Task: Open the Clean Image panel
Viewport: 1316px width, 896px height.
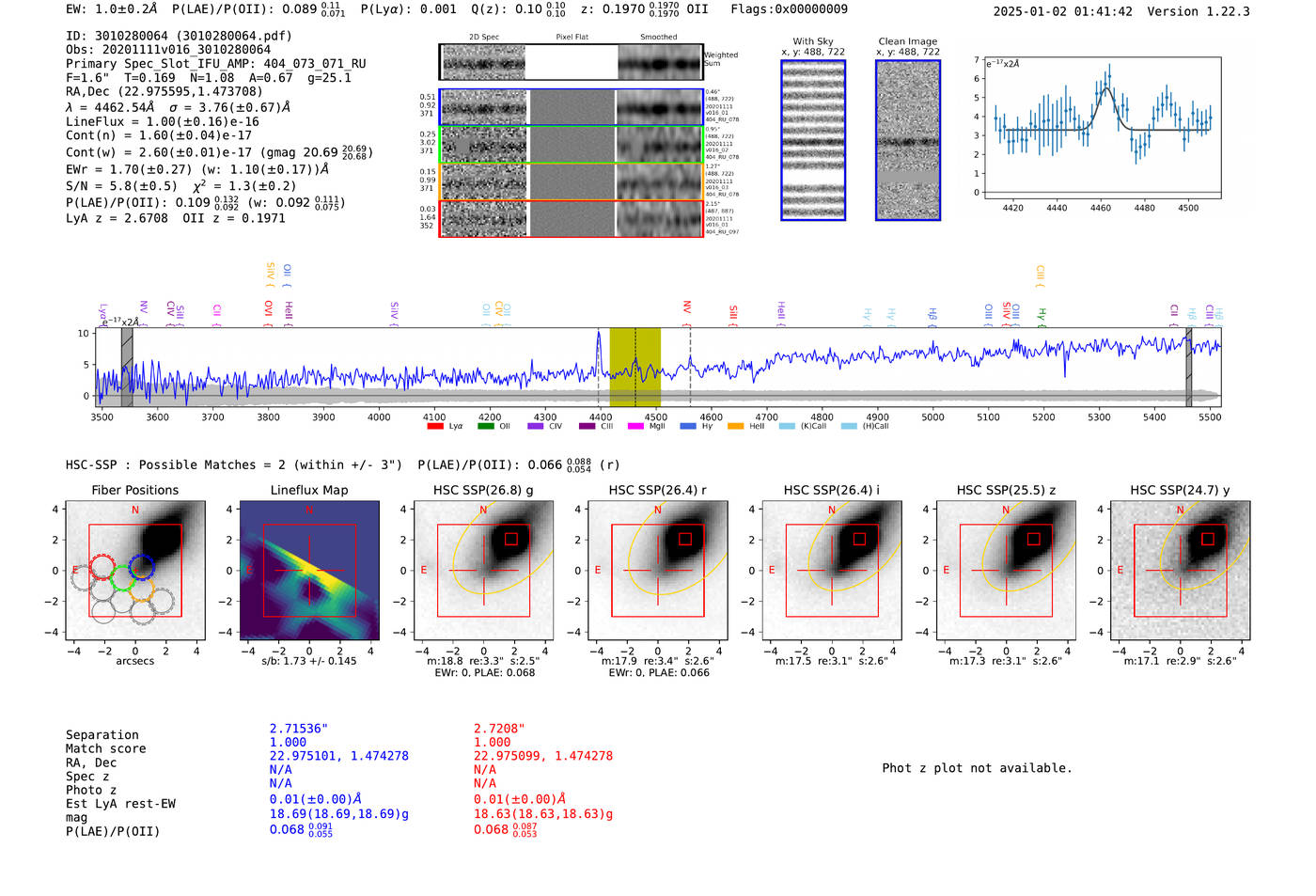Action: [x=908, y=140]
